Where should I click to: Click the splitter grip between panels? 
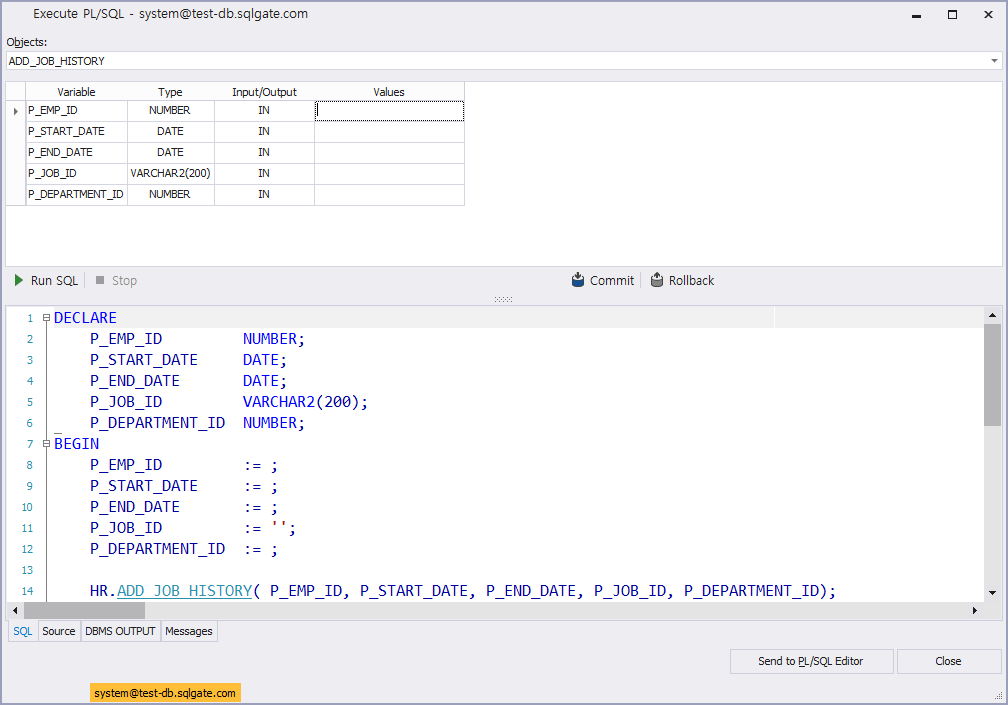pos(503,299)
